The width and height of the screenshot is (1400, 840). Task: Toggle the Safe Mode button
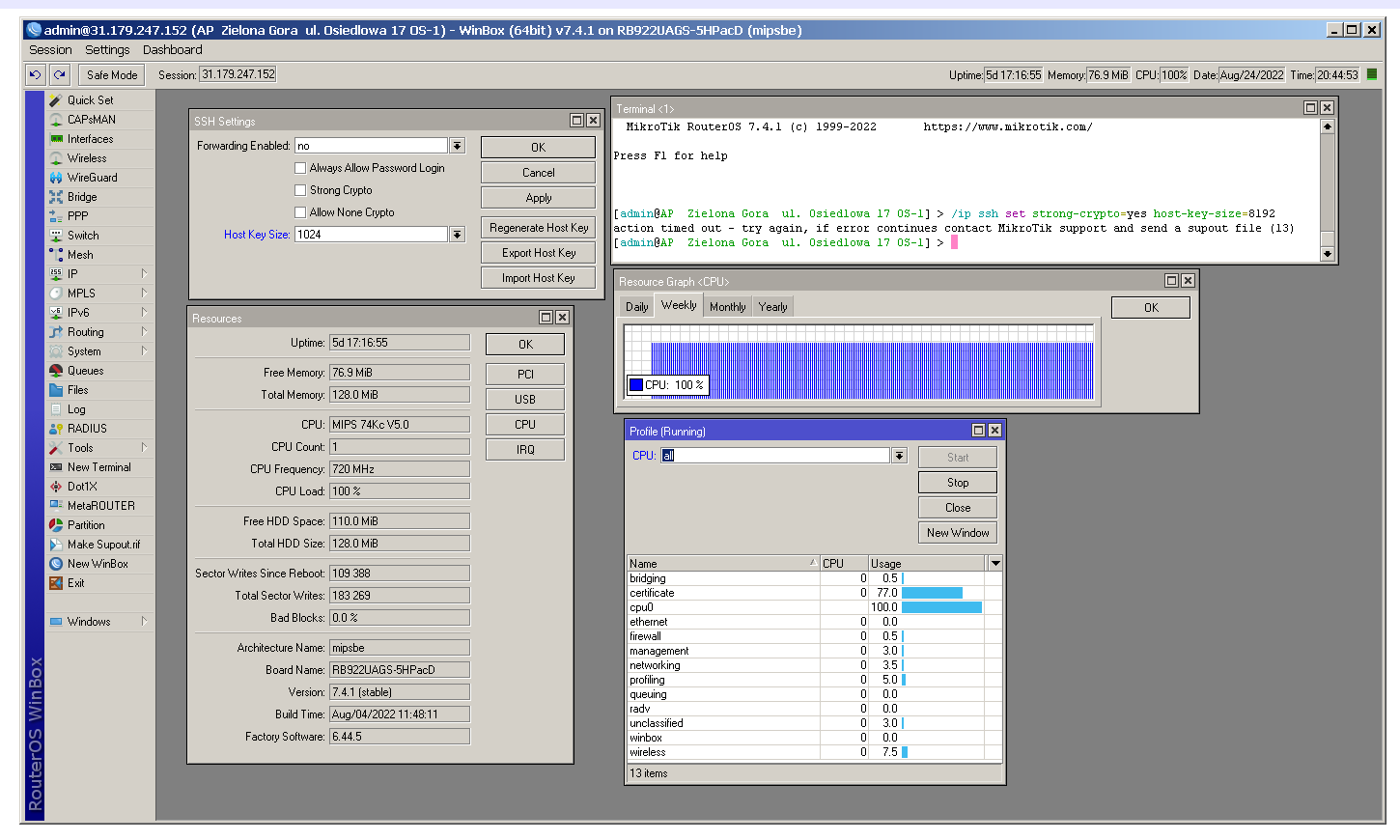click(x=112, y=74)
